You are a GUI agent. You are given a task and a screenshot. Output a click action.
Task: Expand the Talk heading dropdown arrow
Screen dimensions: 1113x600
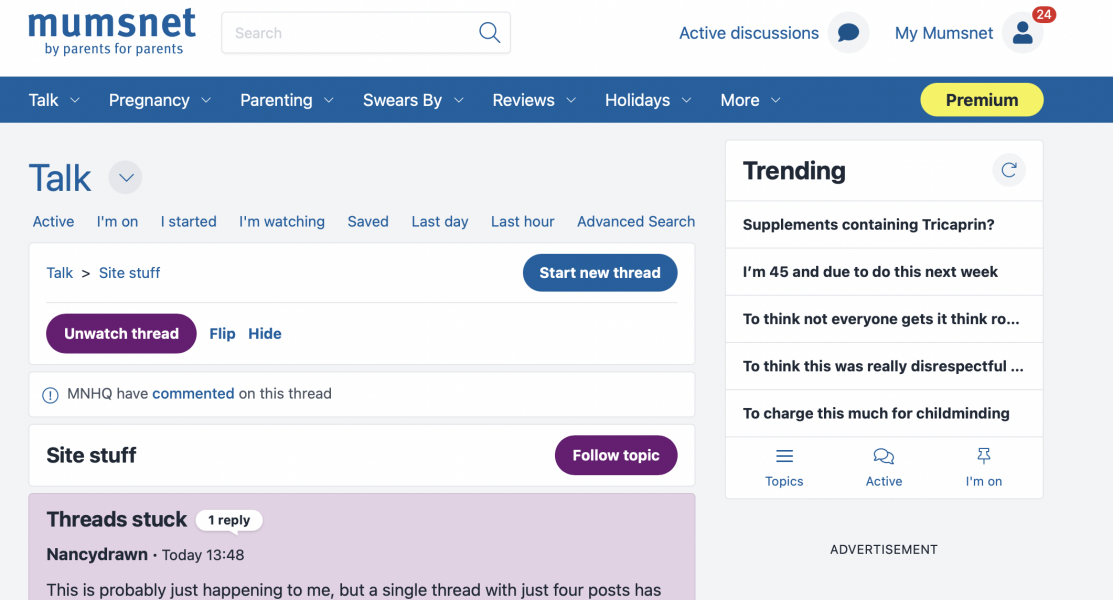(x=125, y=177)
